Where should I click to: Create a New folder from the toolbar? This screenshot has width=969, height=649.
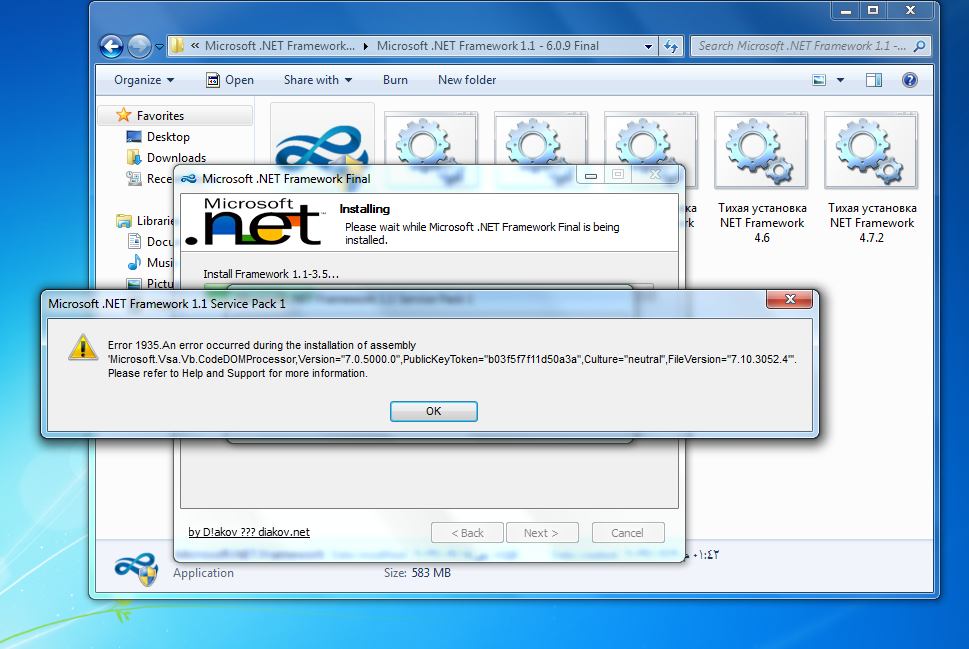click(467, 80)
